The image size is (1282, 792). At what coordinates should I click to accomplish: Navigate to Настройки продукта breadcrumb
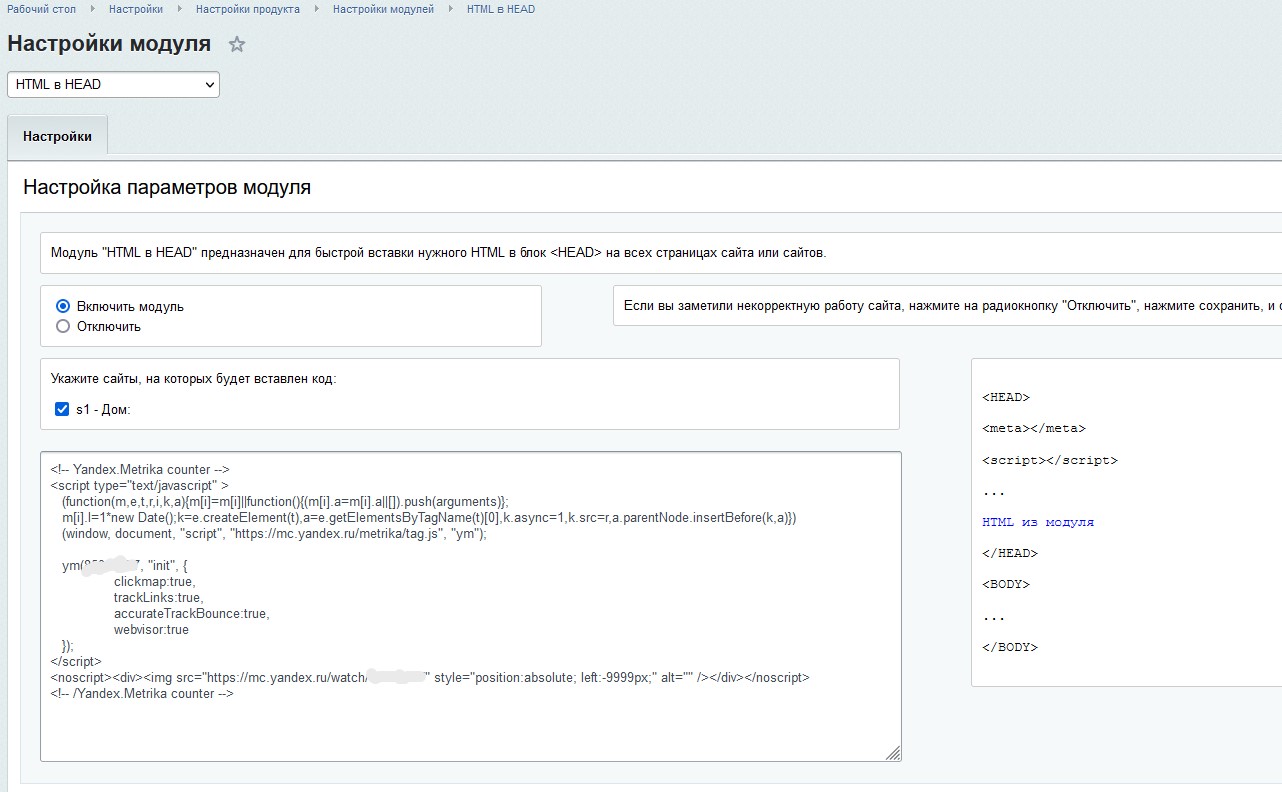[x=248, y=9]
